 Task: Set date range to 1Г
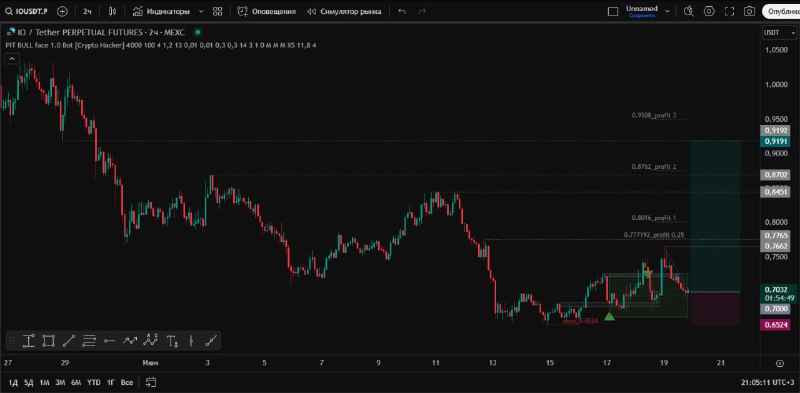click(x=110, y=382)
